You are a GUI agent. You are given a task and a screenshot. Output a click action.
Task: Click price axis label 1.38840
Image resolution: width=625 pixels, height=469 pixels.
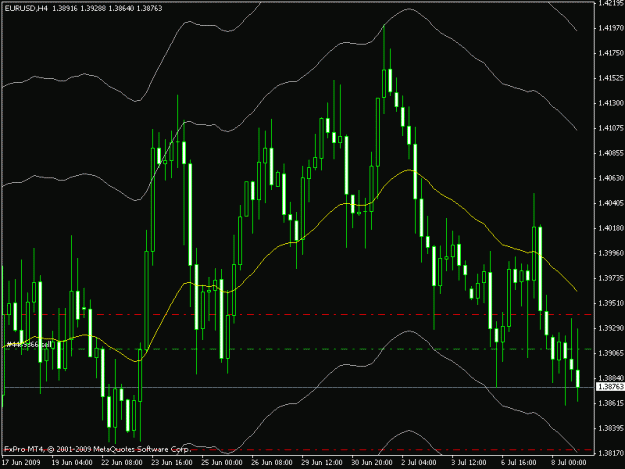pos(611,378)
